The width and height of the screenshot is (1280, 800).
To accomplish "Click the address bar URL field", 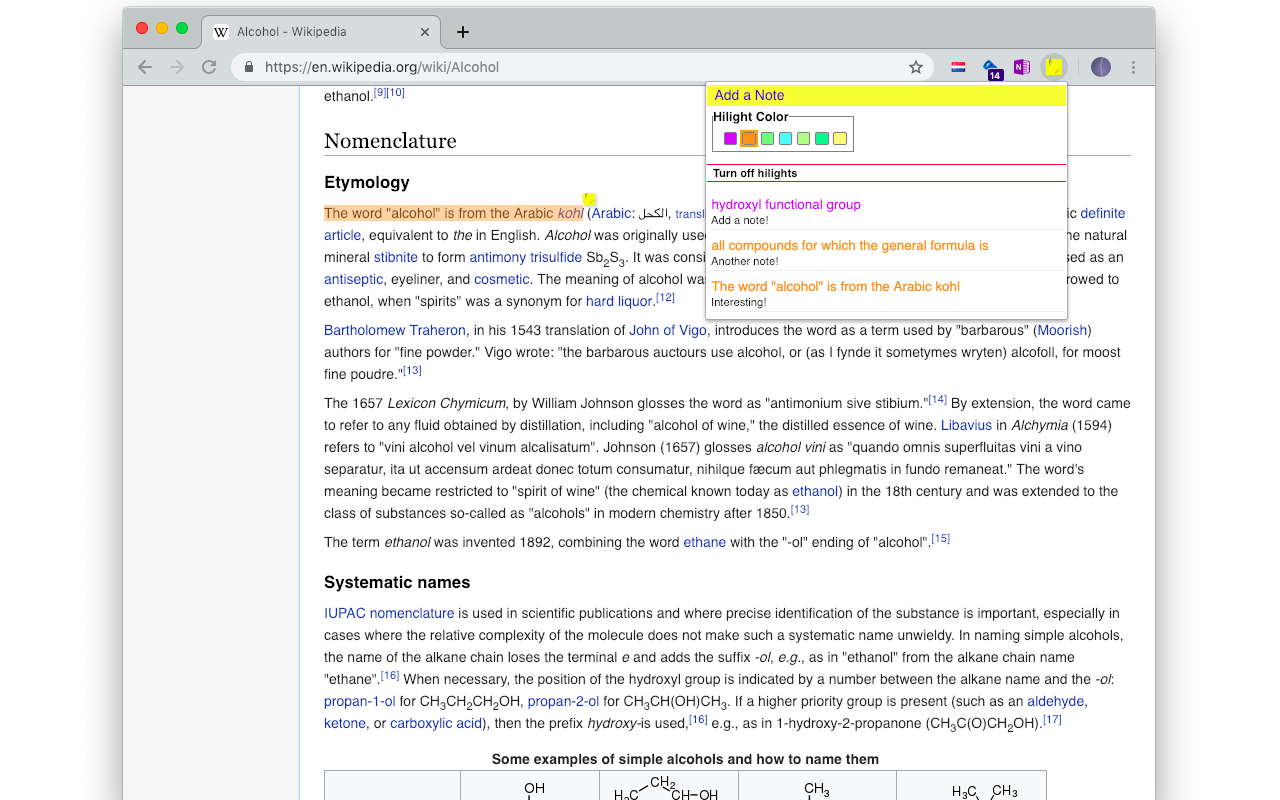I will [580, 67].
